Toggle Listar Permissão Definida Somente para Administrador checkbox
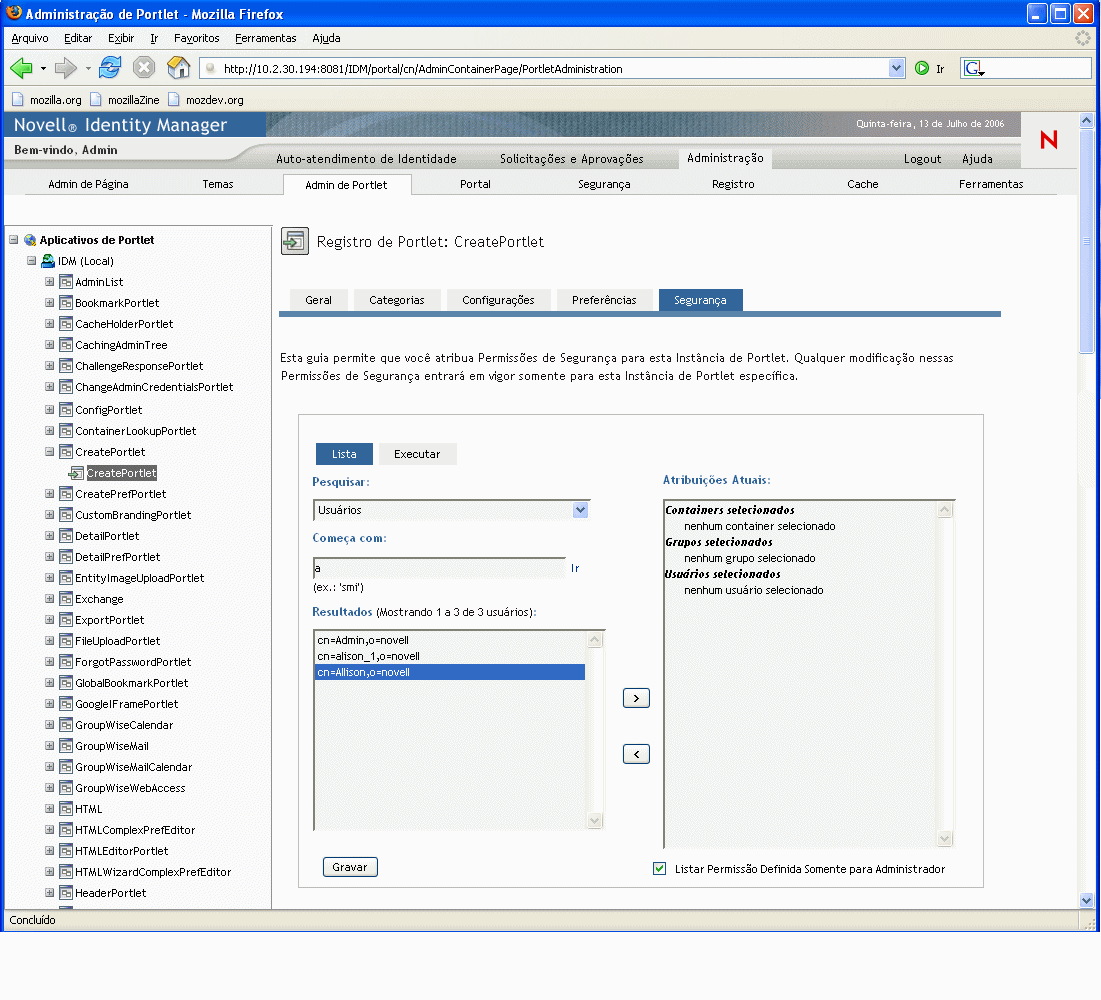The width and height of the screenshot is (1101, 1000). pyautogui.click(x=659, y=869)
